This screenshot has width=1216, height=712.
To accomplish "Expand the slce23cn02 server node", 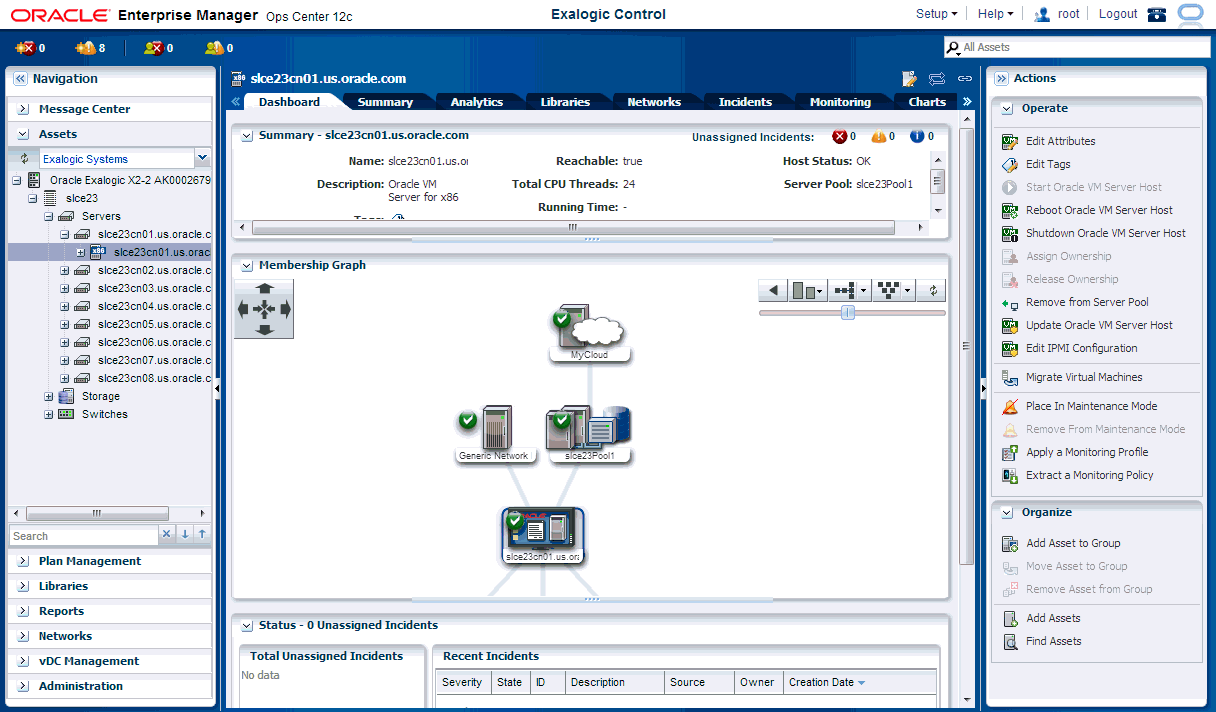I will pos(65,270).
